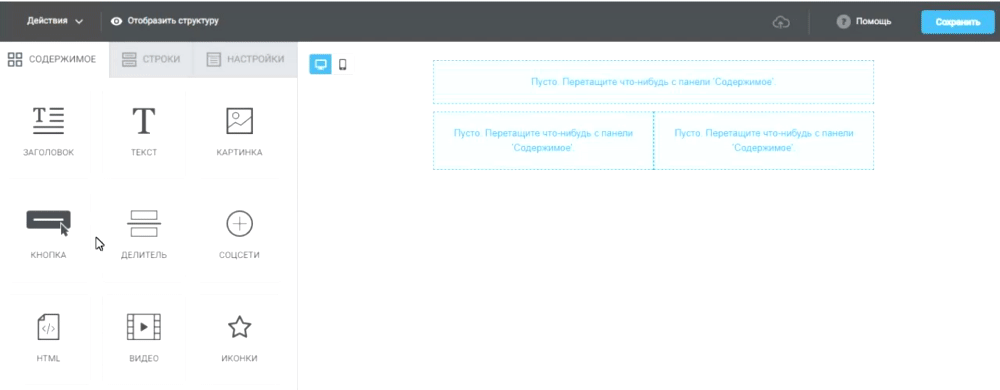Select the Иконки star block
Viewport: 1000px width, 390px height.
239,338
